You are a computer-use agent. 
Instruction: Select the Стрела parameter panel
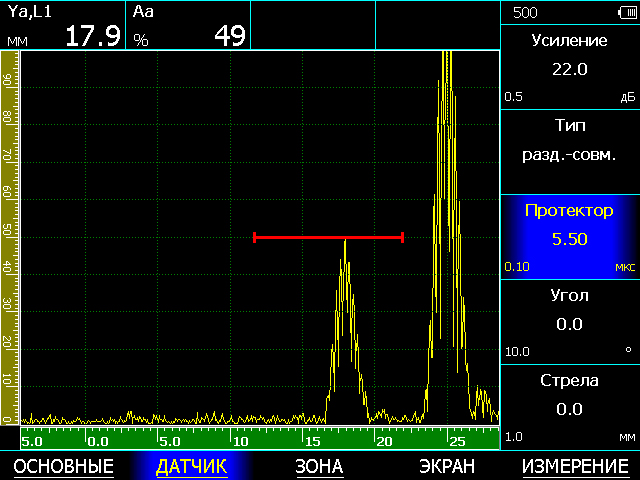(x=569, y=406)
